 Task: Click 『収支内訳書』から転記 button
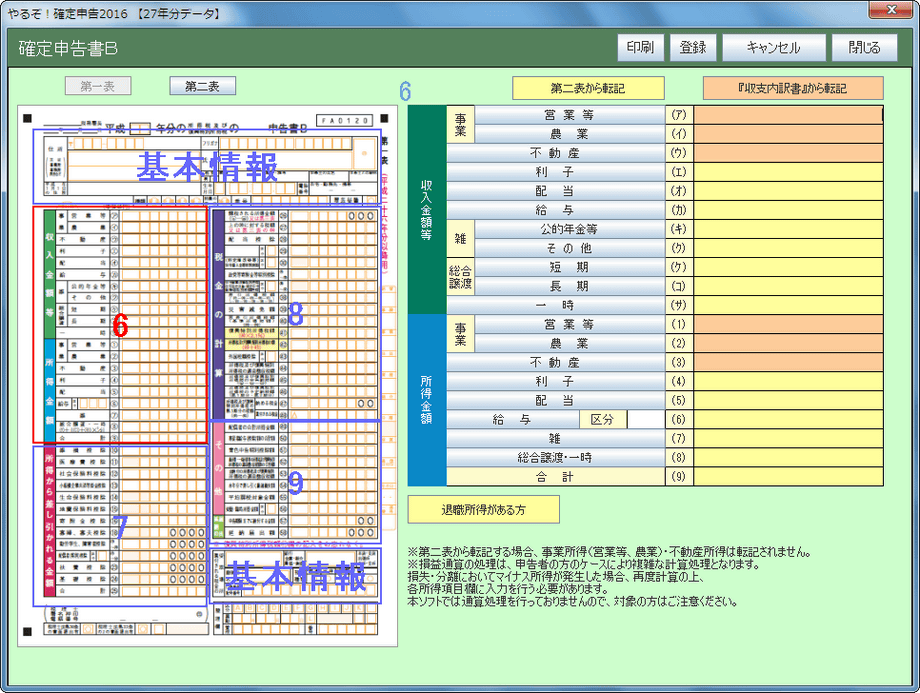pos(793,89)
